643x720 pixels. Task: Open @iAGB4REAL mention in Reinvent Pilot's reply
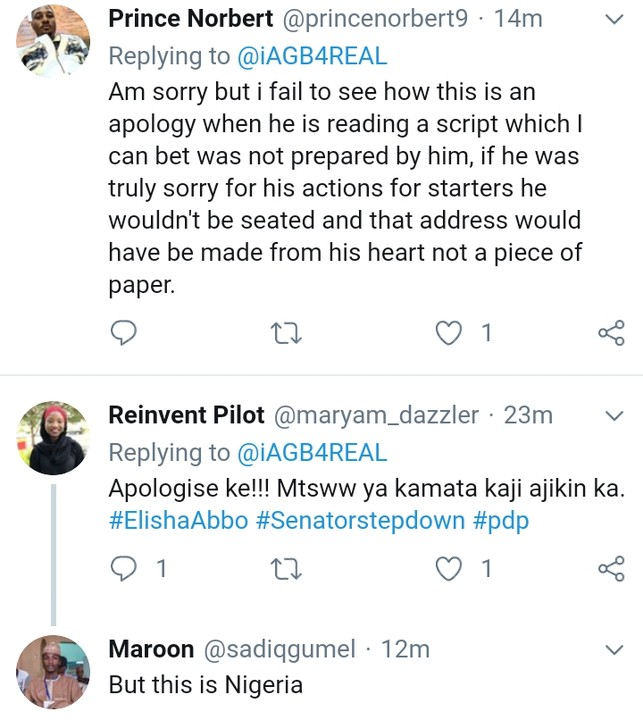point(311,452)
